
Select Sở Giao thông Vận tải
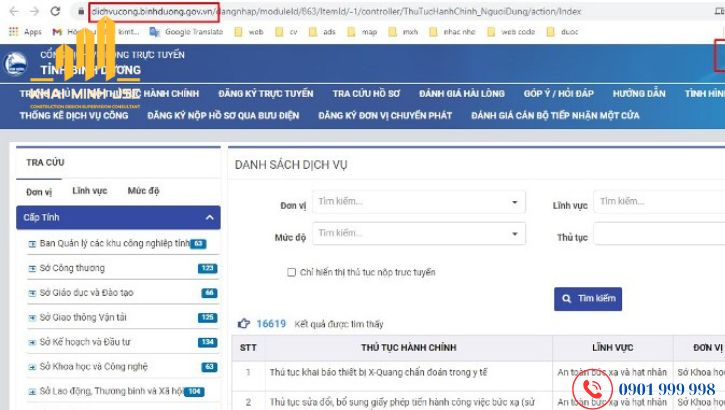coord(83,318)
